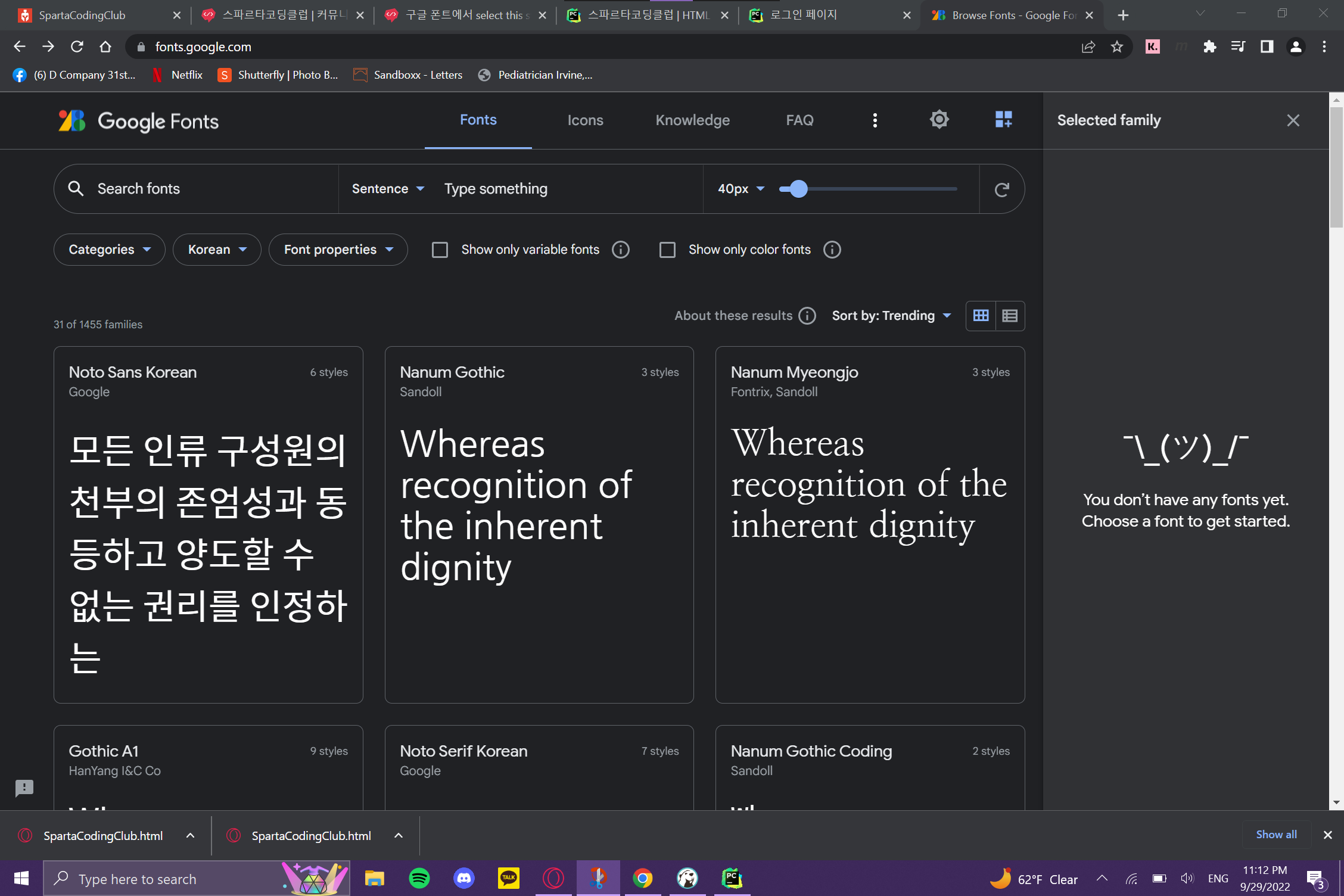Enable Show only color fonts checkbox
1344x896 pixels.
pos(667,250)
